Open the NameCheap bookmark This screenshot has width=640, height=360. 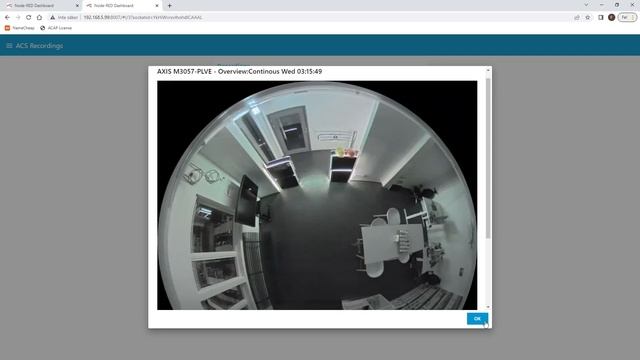coord(20,28)
